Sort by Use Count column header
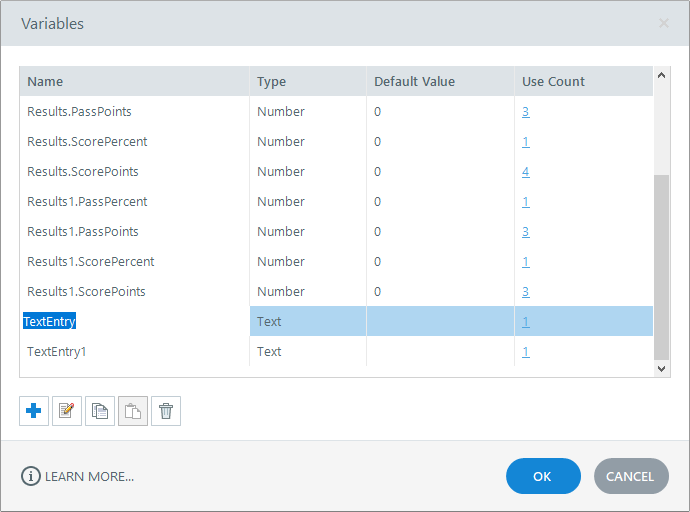Image resolution: width=690 pixels, height=512 pixels. click(x=553, y=81)
